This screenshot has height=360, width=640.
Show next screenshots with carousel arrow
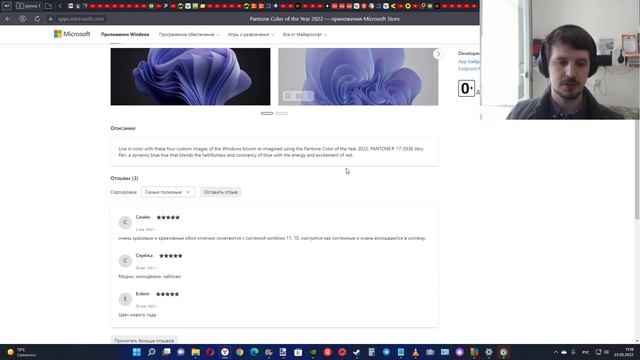coord(438,54)
